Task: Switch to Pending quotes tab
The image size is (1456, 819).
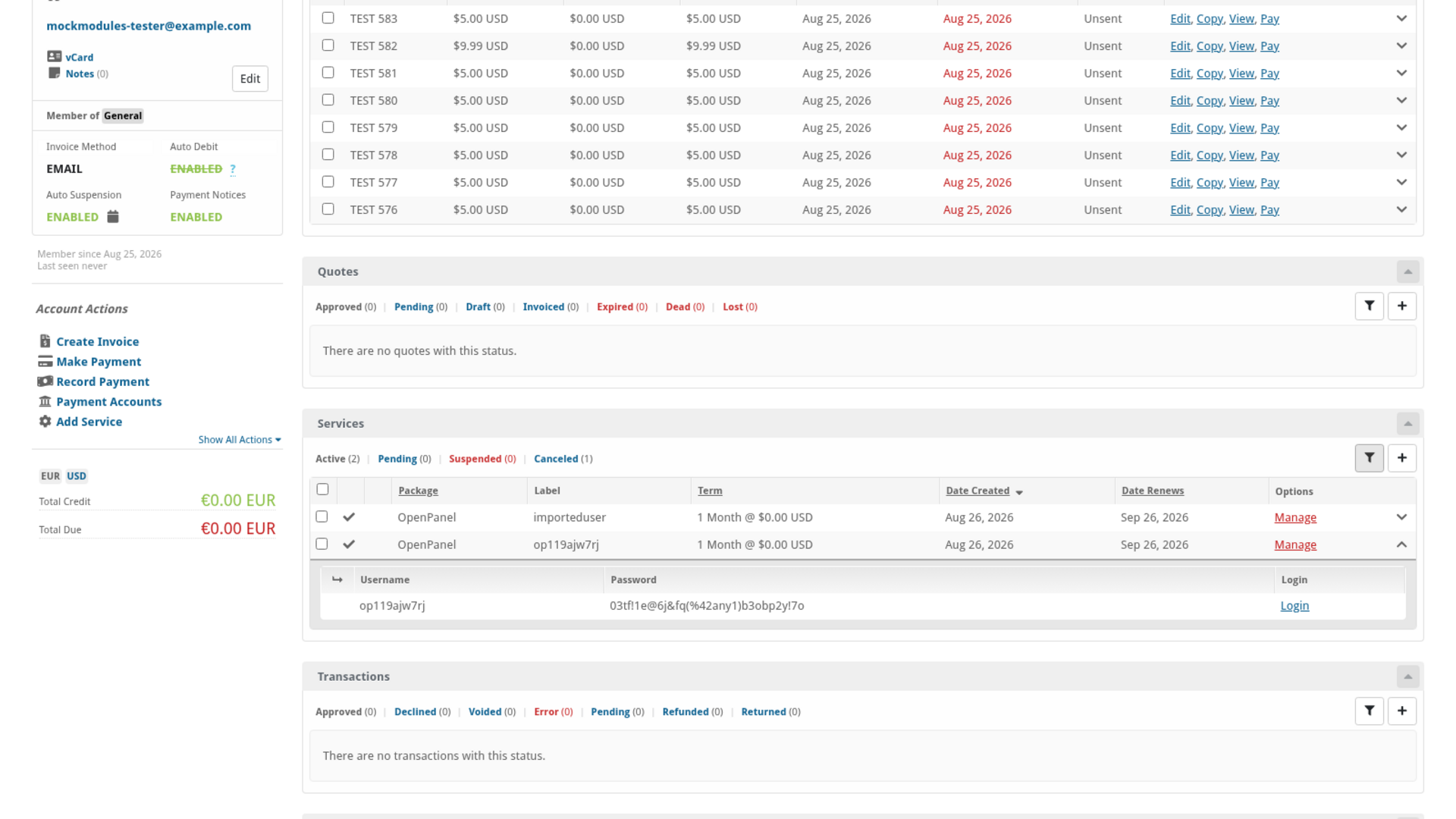Action: coord(421,307)
